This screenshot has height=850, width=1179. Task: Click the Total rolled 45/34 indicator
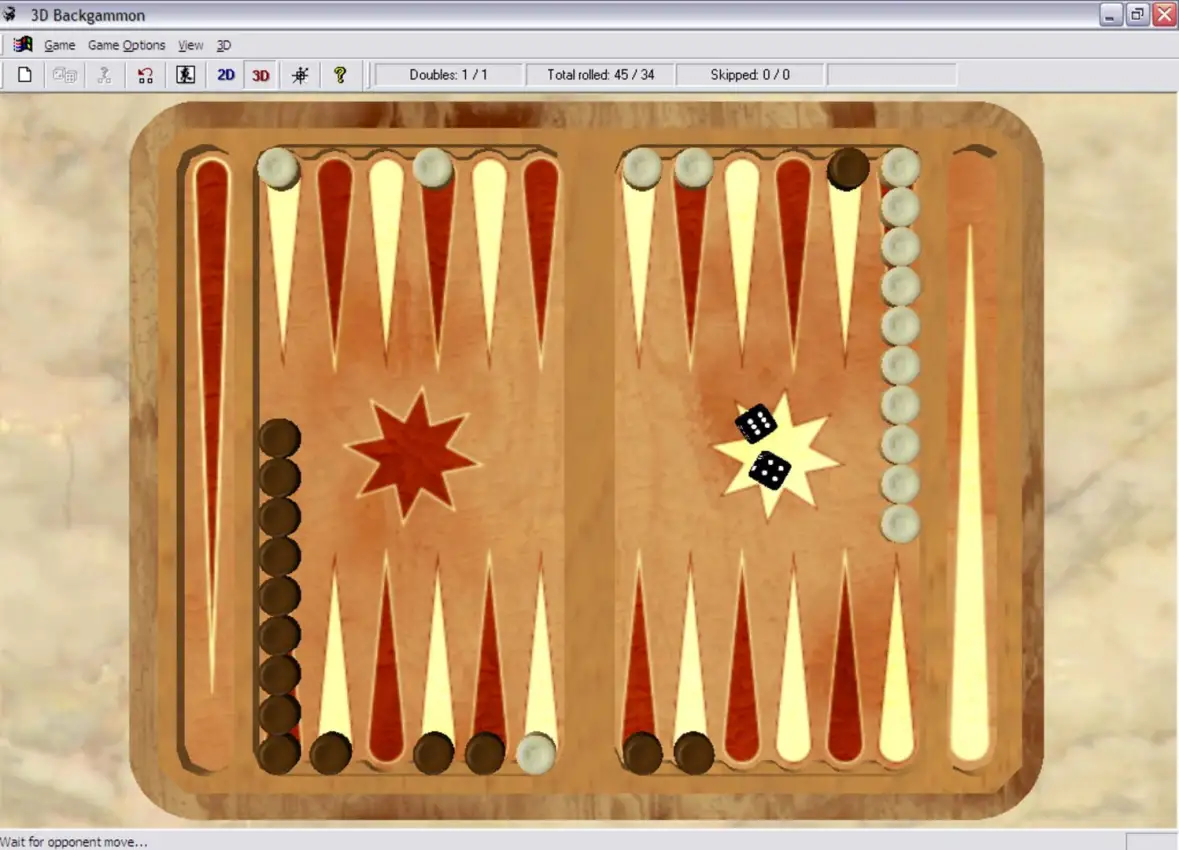[x=599, y=74]
